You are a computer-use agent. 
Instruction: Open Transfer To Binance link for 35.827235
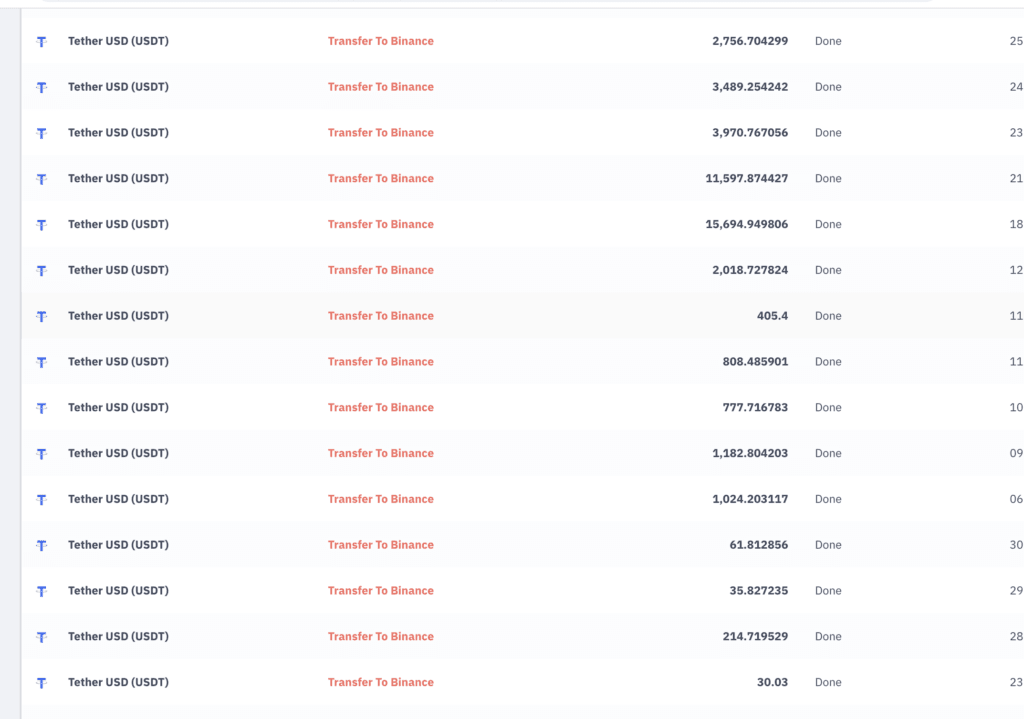380,591
